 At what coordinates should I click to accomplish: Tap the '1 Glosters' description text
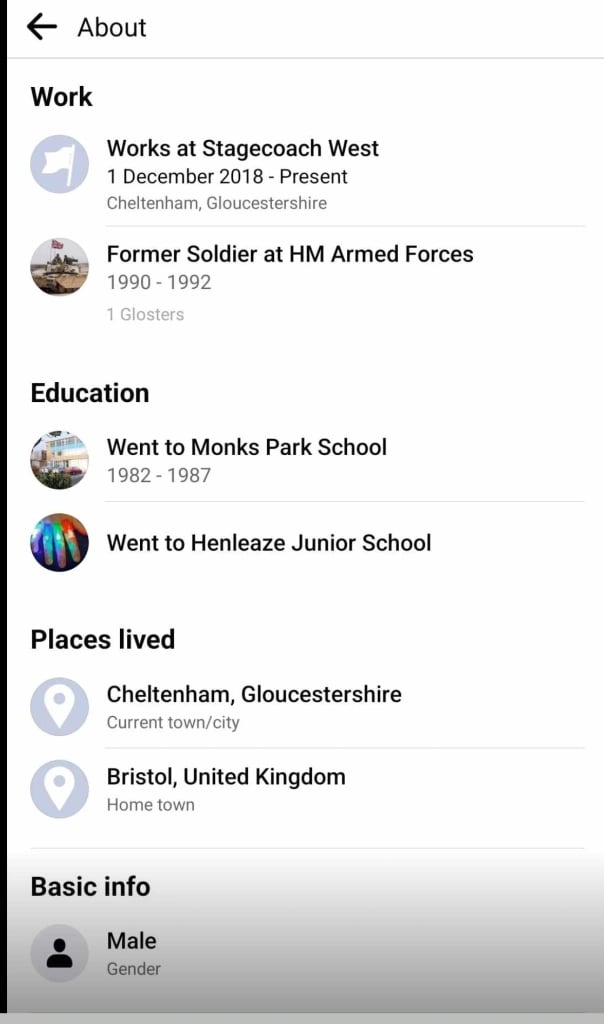(x=146, y=314)
